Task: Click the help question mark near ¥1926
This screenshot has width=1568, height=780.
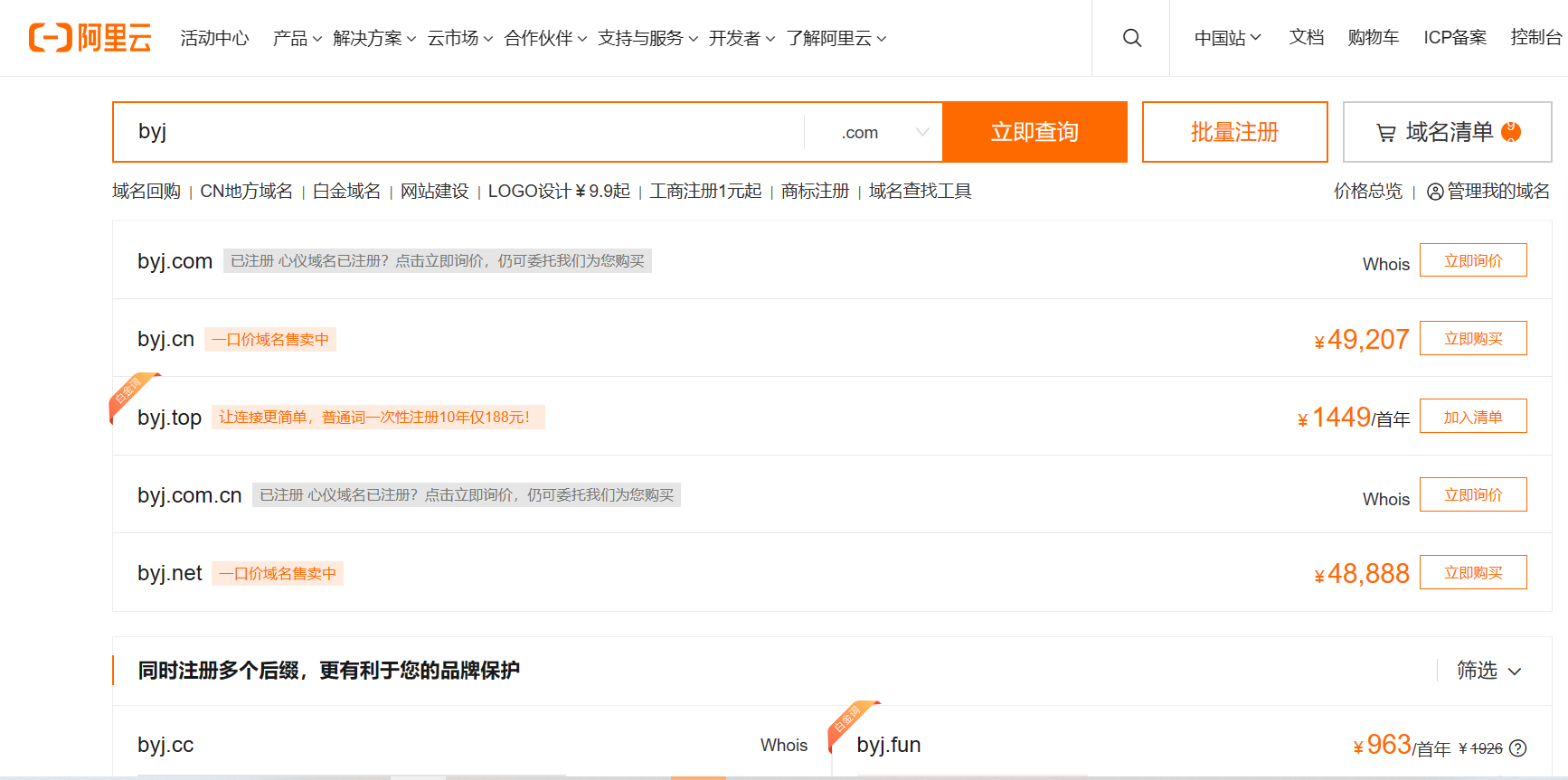Action: 1518,748
